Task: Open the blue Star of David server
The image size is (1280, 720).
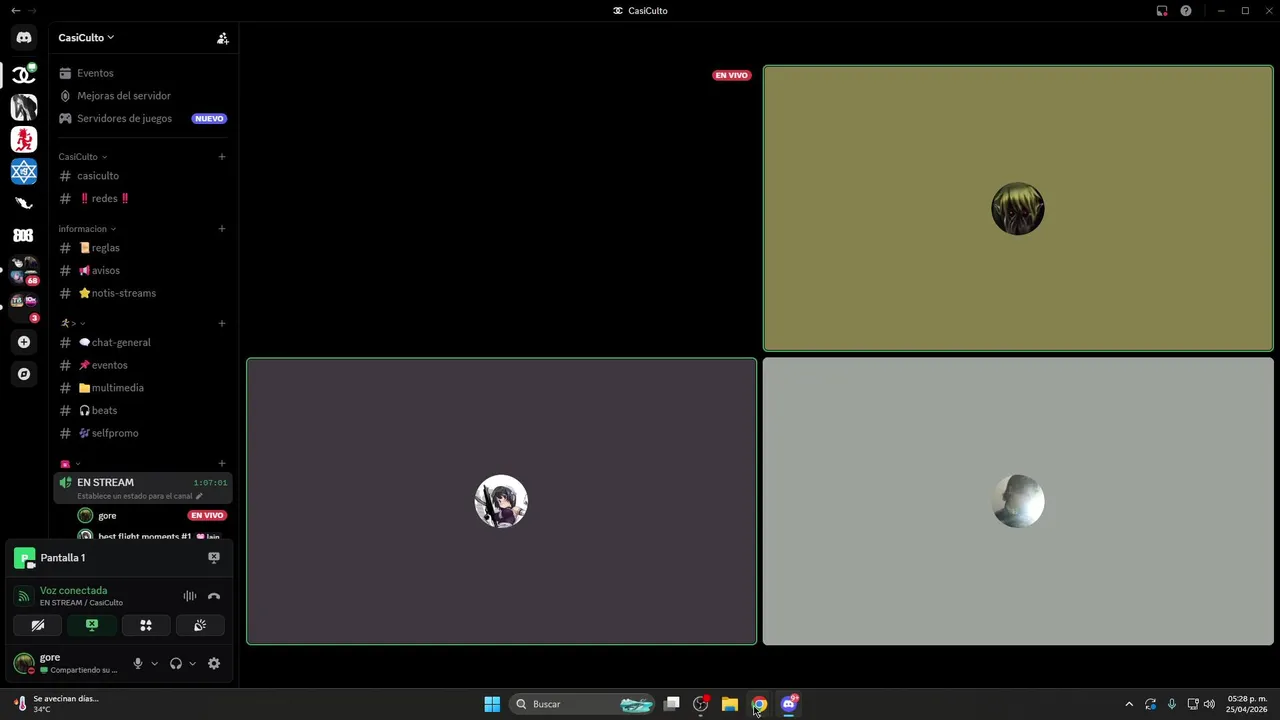Action: [x=24, y=171]
